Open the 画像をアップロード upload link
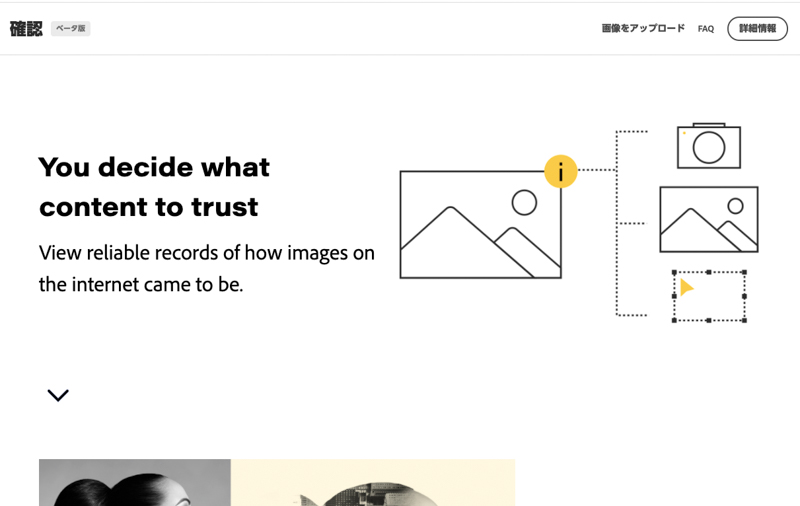The width and height of the screenshot is (800, 506). 643,29
